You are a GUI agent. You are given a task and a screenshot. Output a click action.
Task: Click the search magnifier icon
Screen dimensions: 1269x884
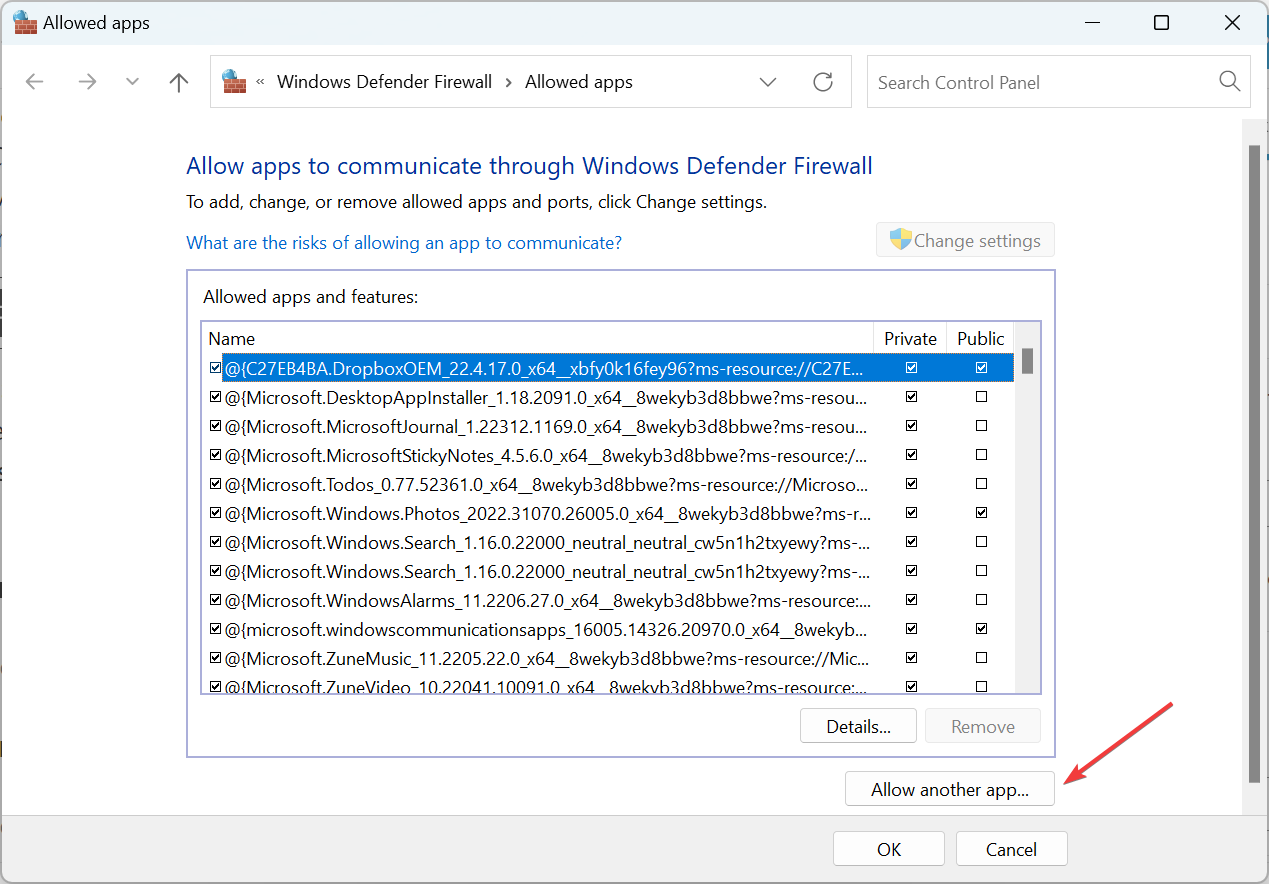[1230, 82]
